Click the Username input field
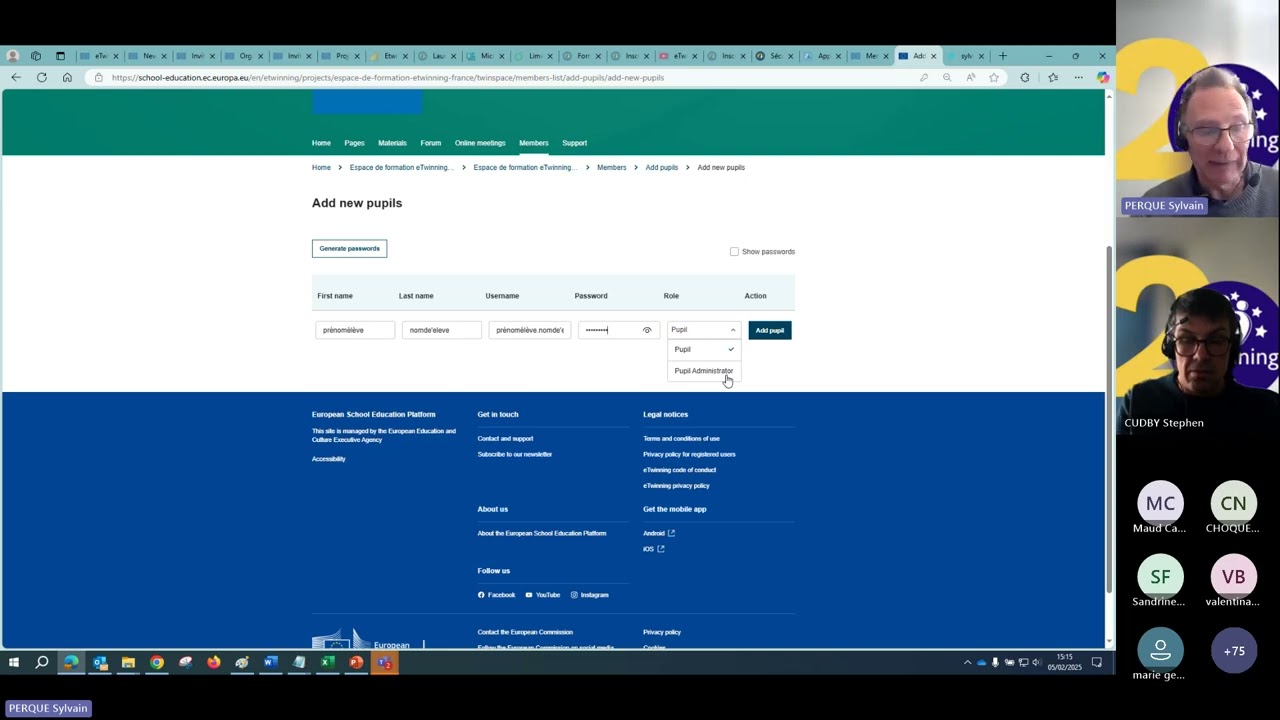The height and width of the screenshot is (720, 1280). coord(529,330)
